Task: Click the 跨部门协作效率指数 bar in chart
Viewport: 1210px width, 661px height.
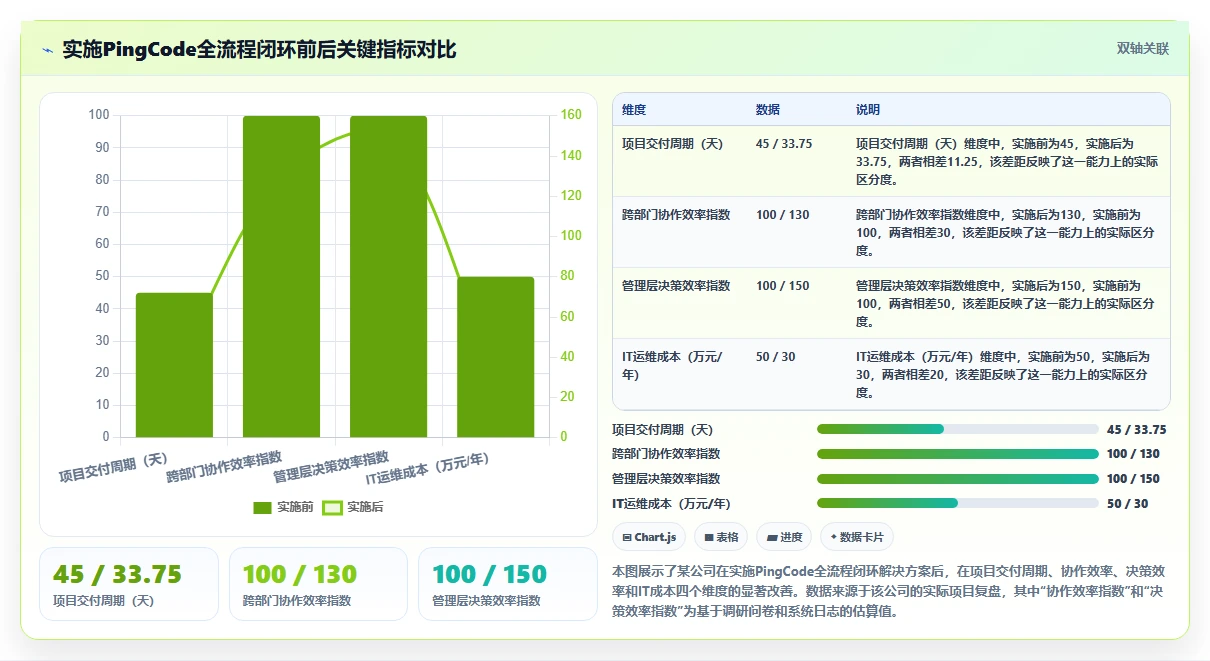Action: pyautogui.click(x=282, y=276)
